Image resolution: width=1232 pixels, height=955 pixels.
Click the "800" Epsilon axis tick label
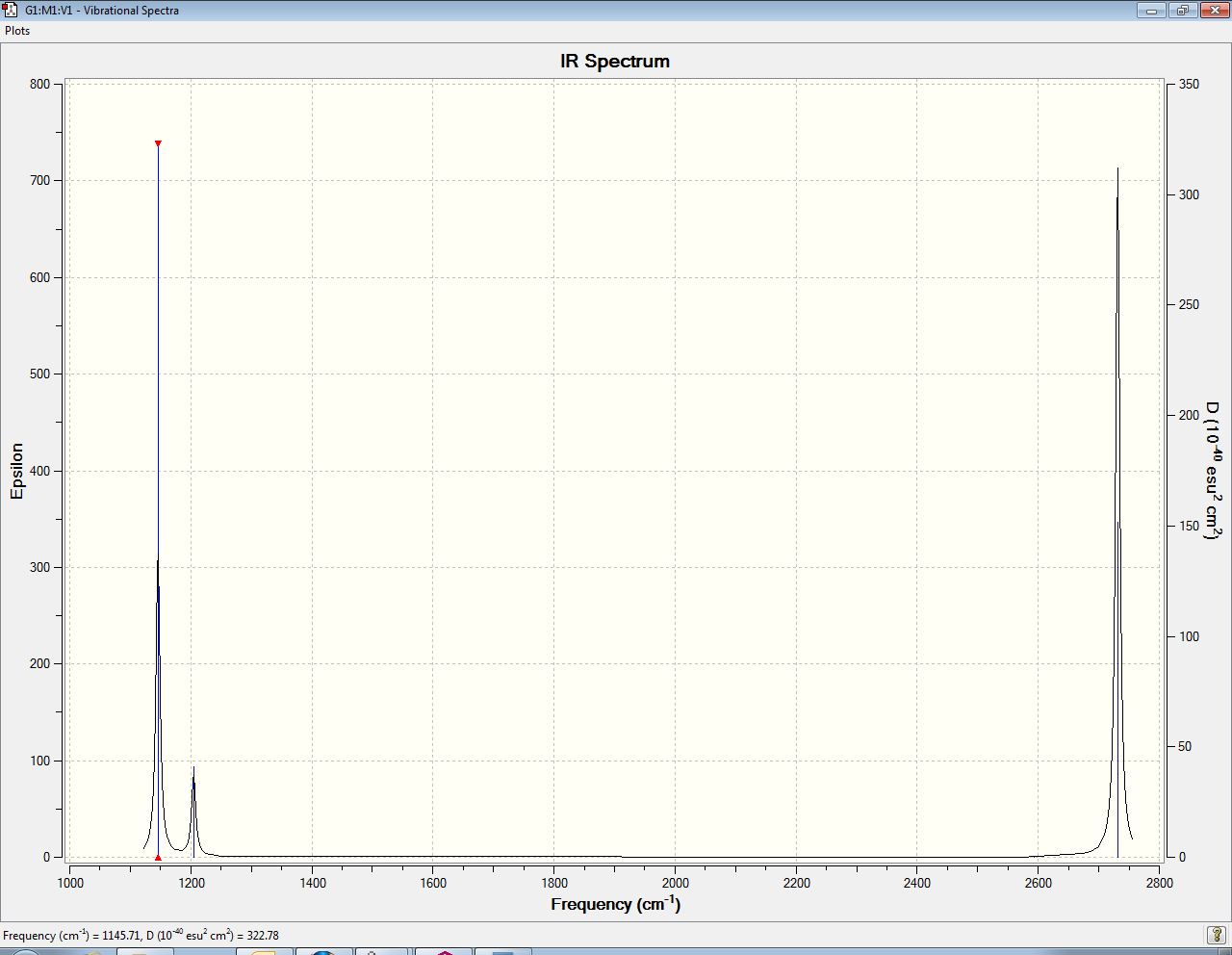click(x=39, y=84)
